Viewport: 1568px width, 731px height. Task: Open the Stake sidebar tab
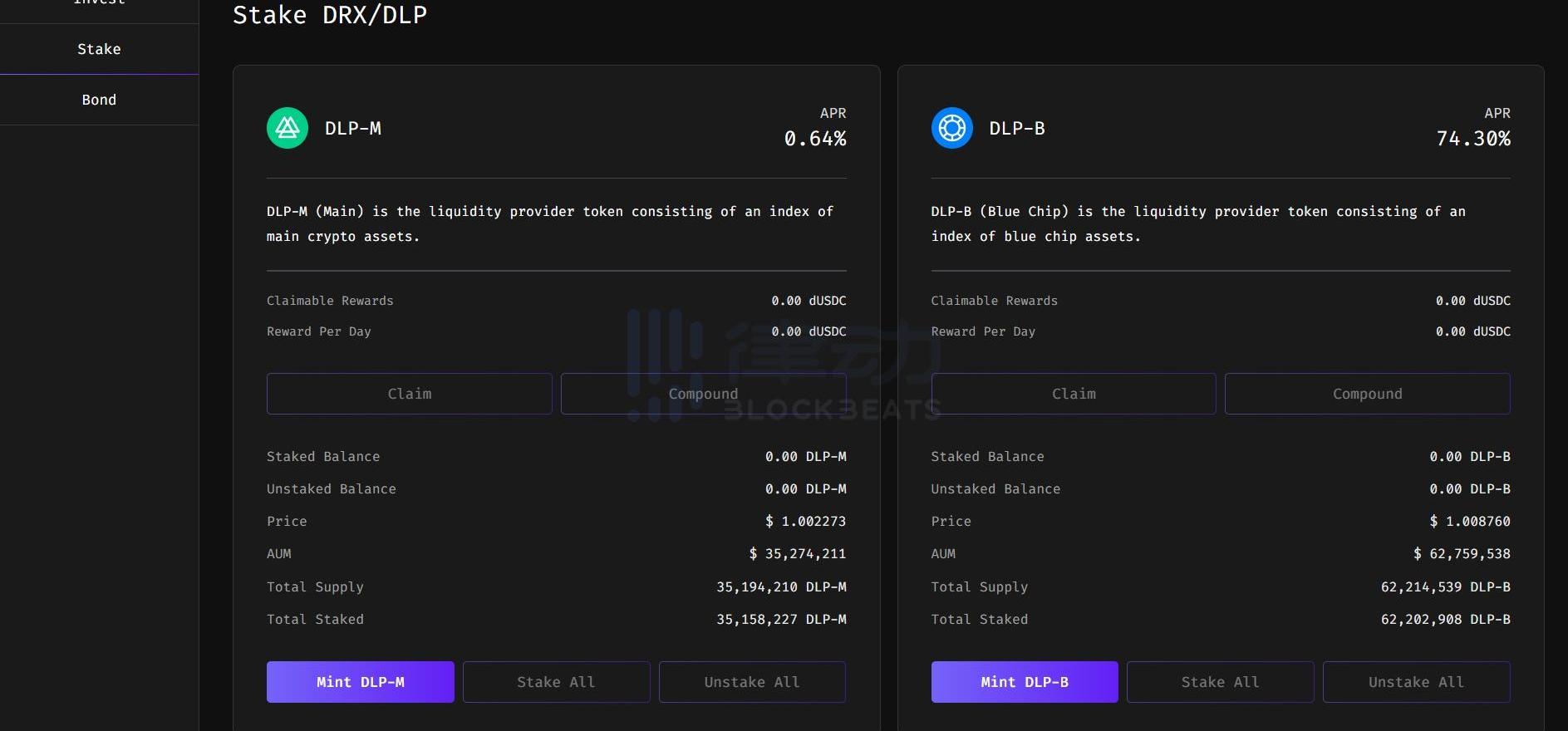click(x=99, y=49)
